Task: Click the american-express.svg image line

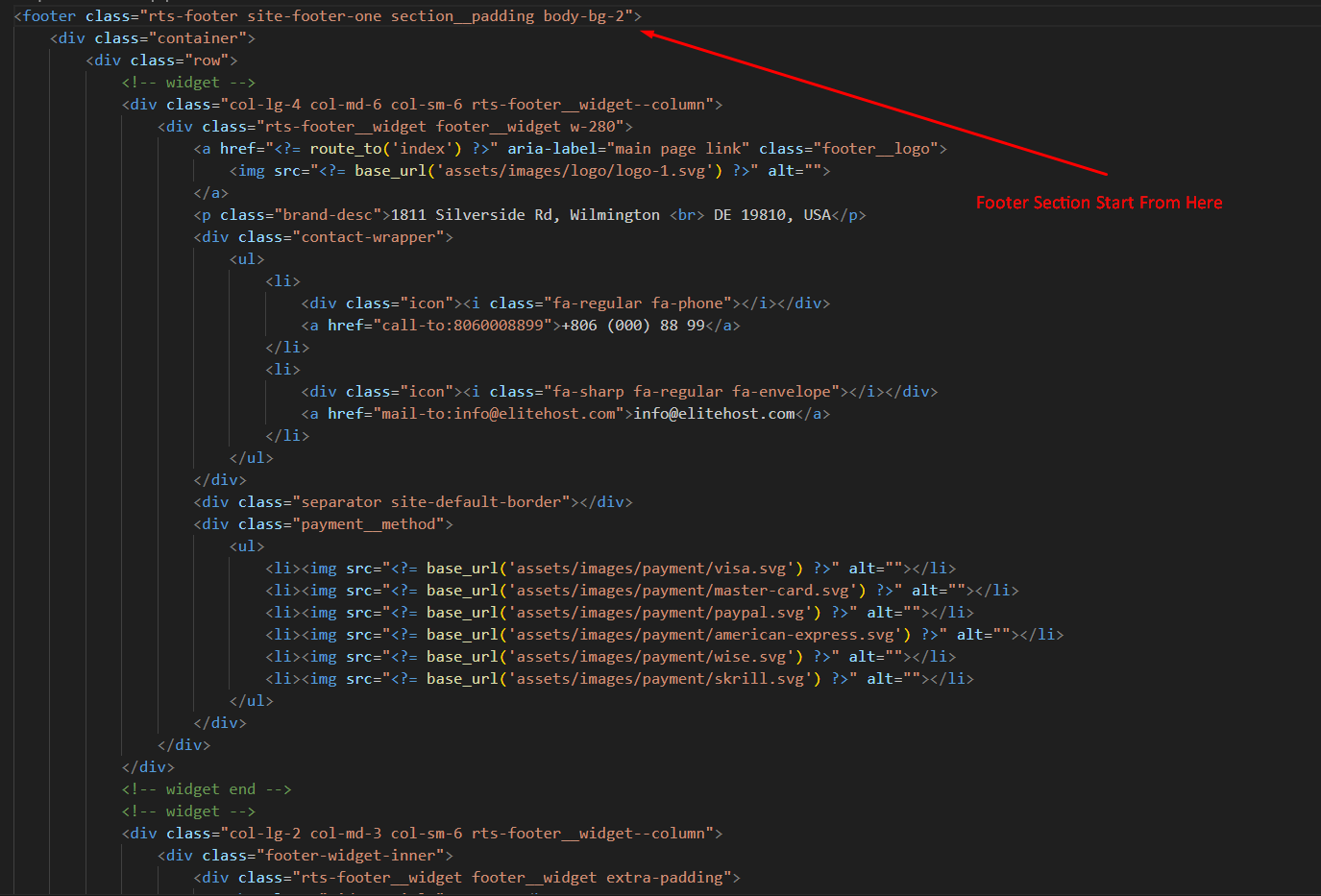Action: coord(664,635)
